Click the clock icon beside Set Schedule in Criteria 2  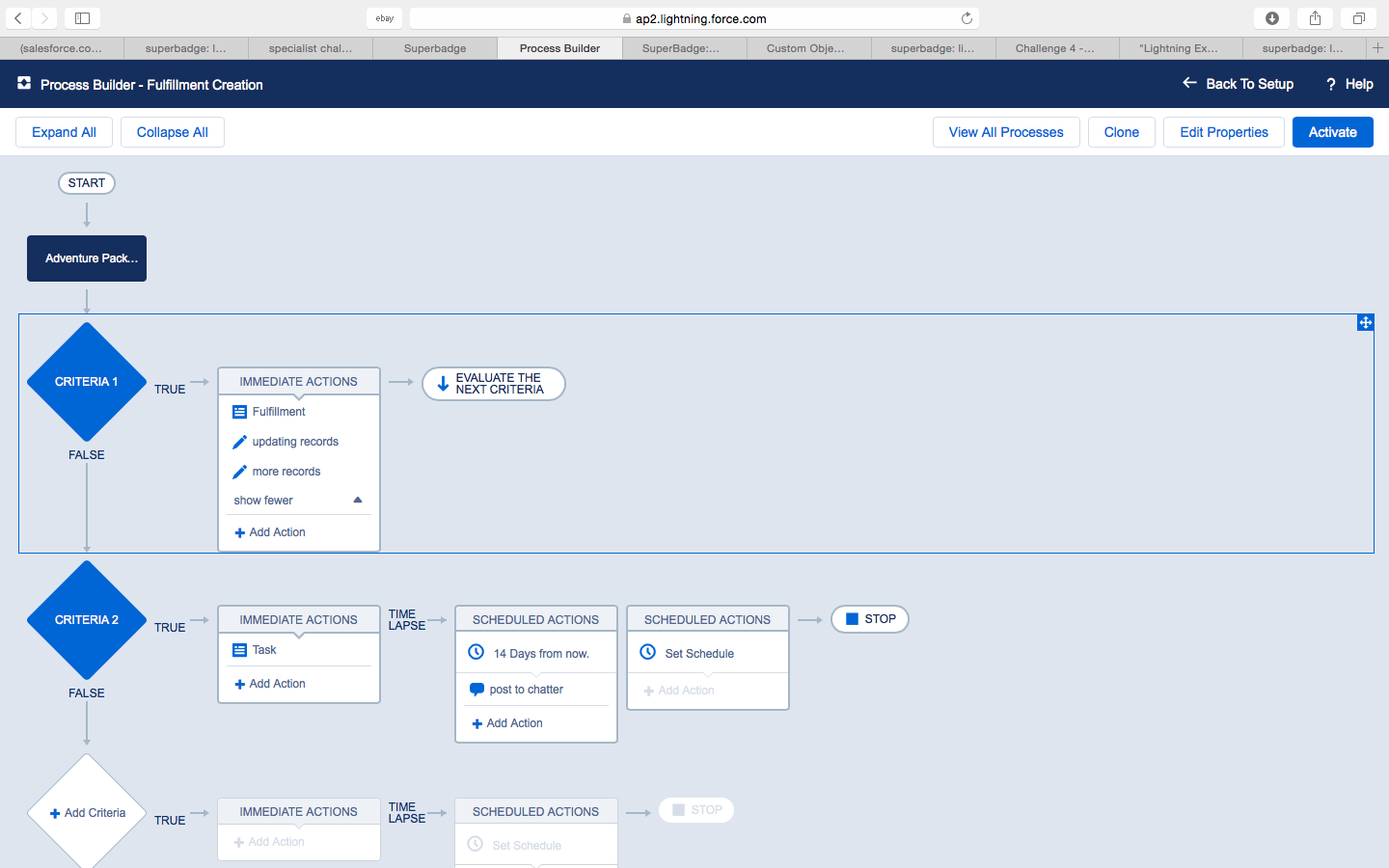pyautogui.click(x=648, y=653)
